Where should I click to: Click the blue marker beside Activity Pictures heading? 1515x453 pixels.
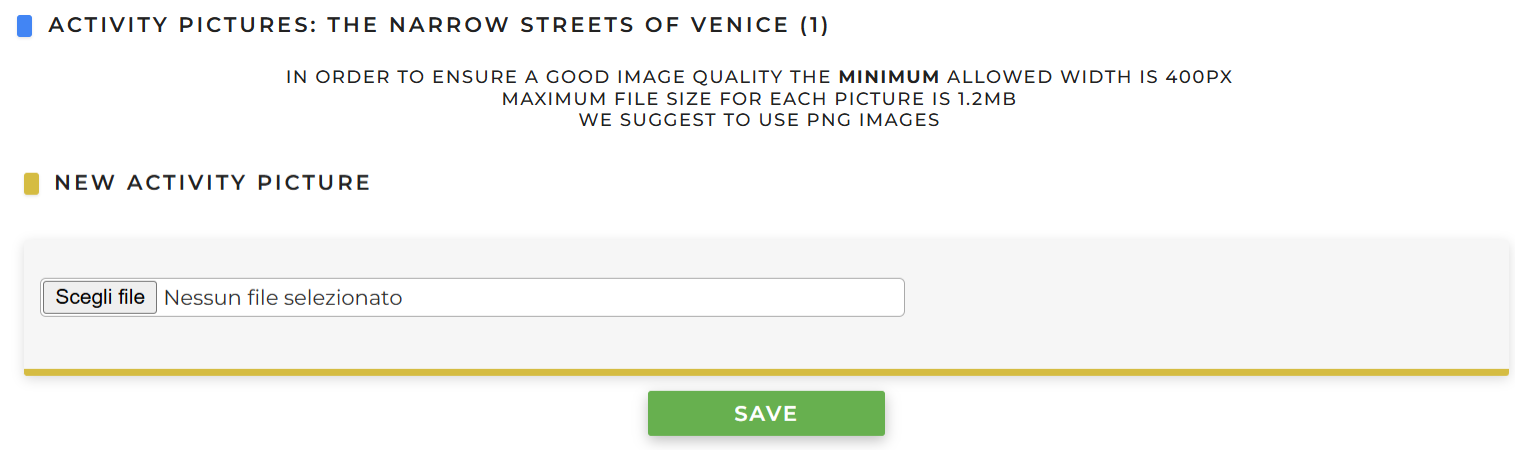point(25,26)
